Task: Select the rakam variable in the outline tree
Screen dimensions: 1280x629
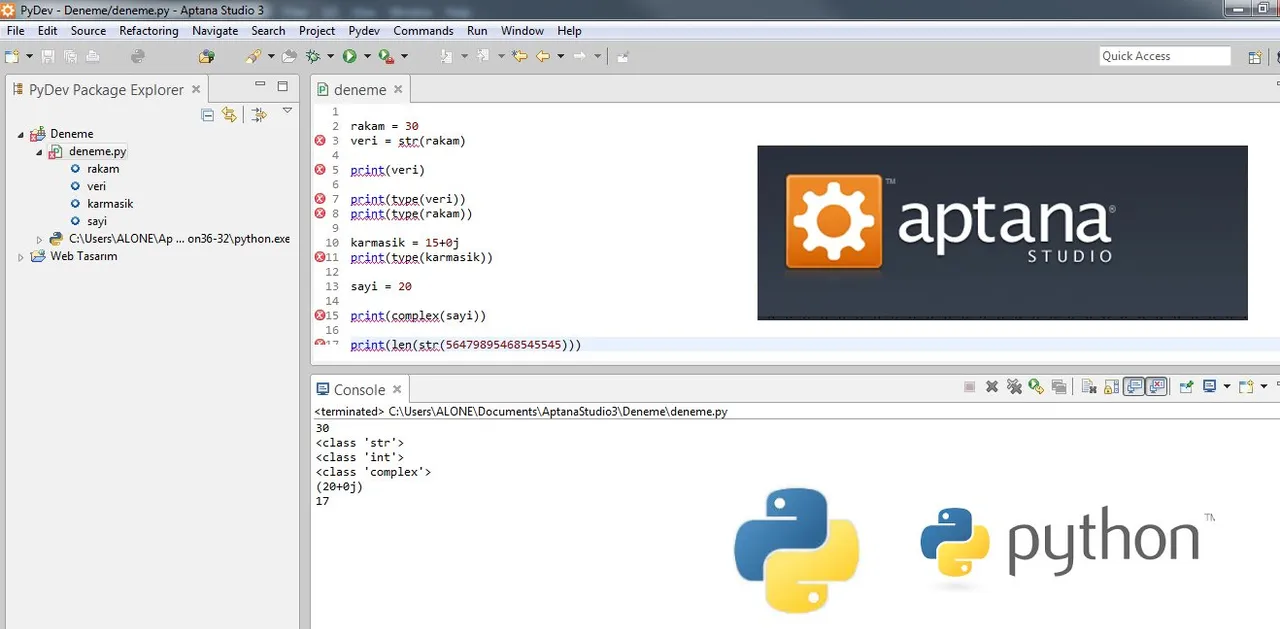Action: (103, 169)
